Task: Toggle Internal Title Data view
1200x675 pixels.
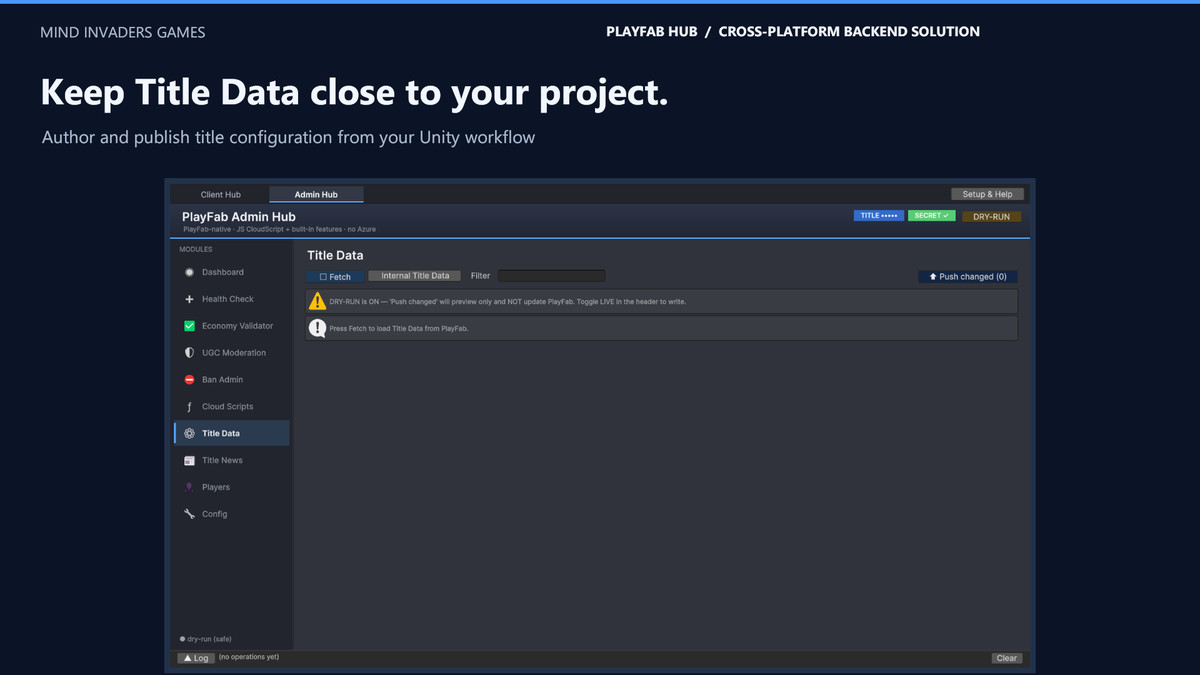Action: pyautogui.click(x=415, y=276)
